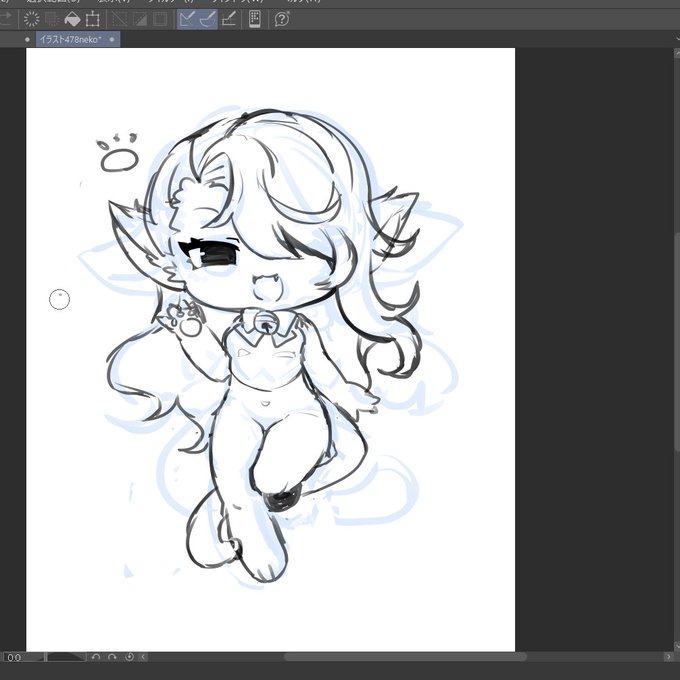
Task: Open the Scale/Rotate transform tool
Action: tap(93, 19)
